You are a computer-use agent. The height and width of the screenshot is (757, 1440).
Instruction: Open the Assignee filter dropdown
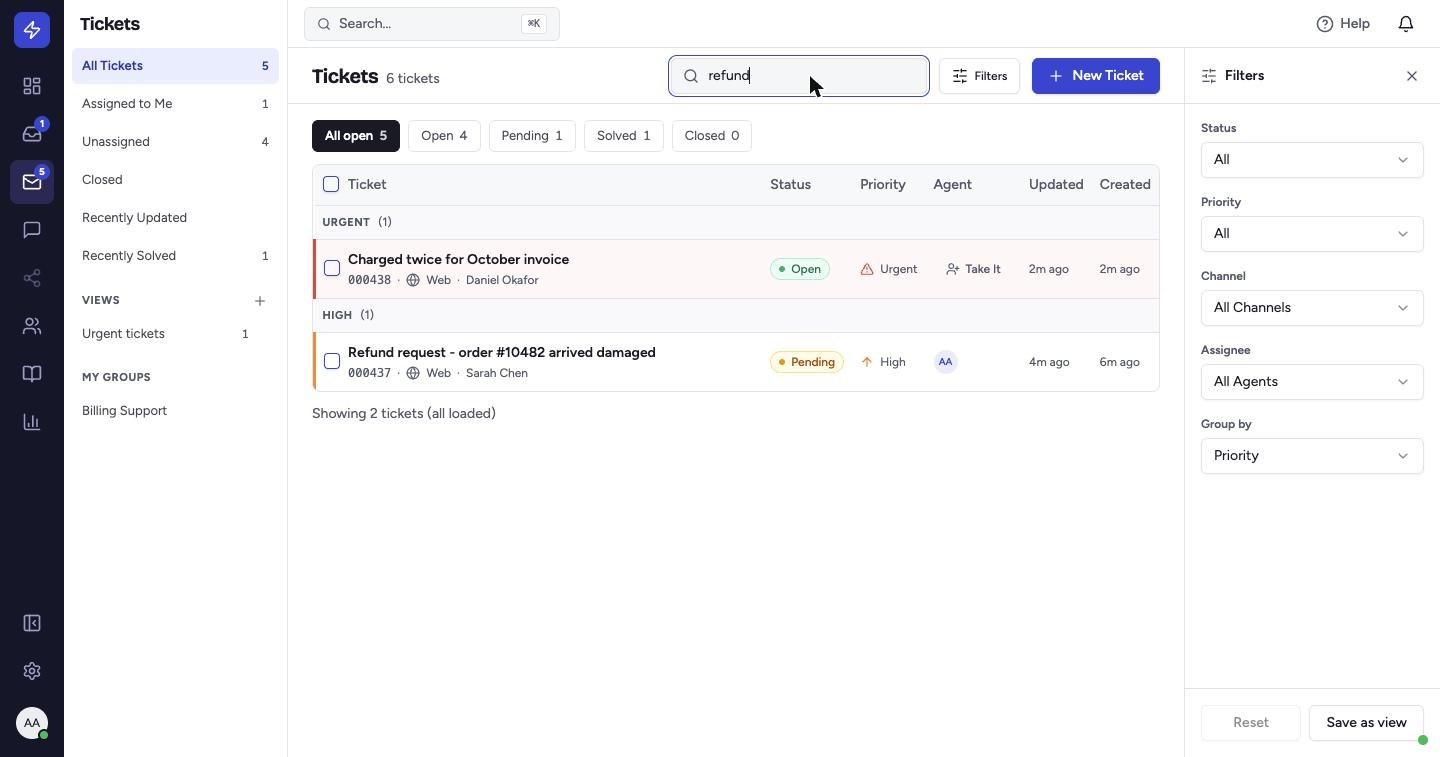(1312, 382)
